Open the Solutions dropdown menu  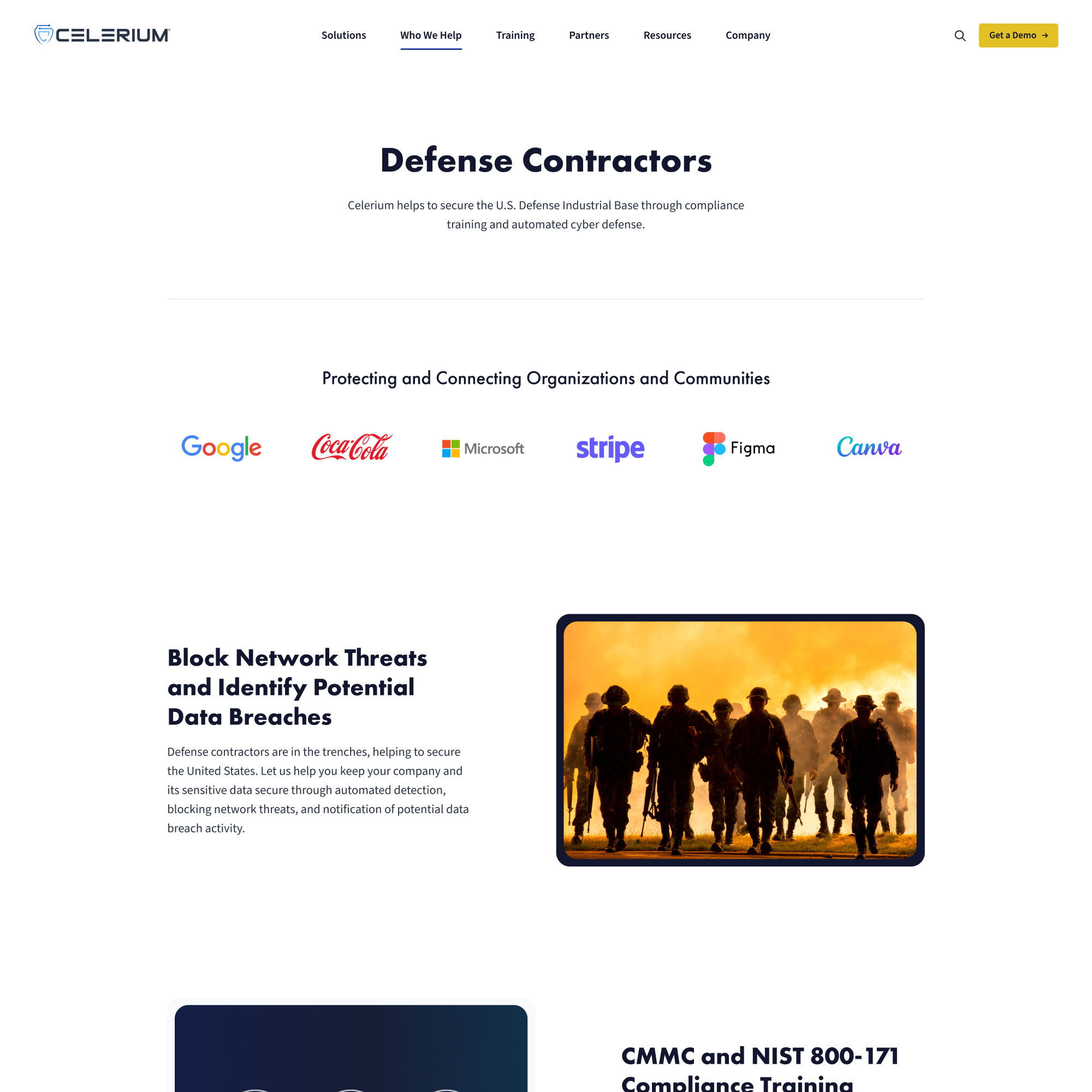coord(343,35)
